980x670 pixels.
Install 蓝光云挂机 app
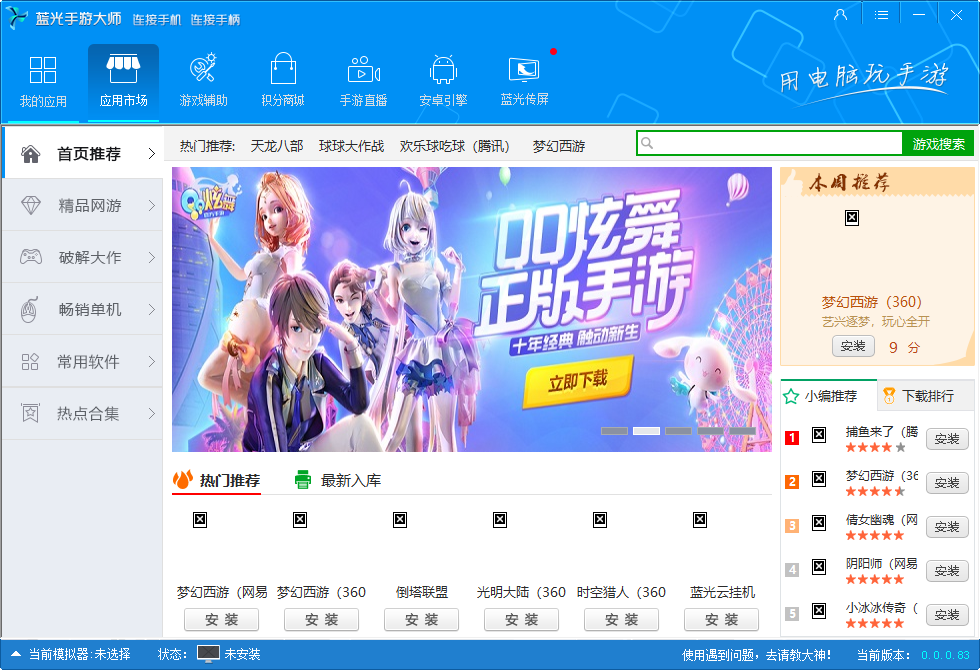721,619
